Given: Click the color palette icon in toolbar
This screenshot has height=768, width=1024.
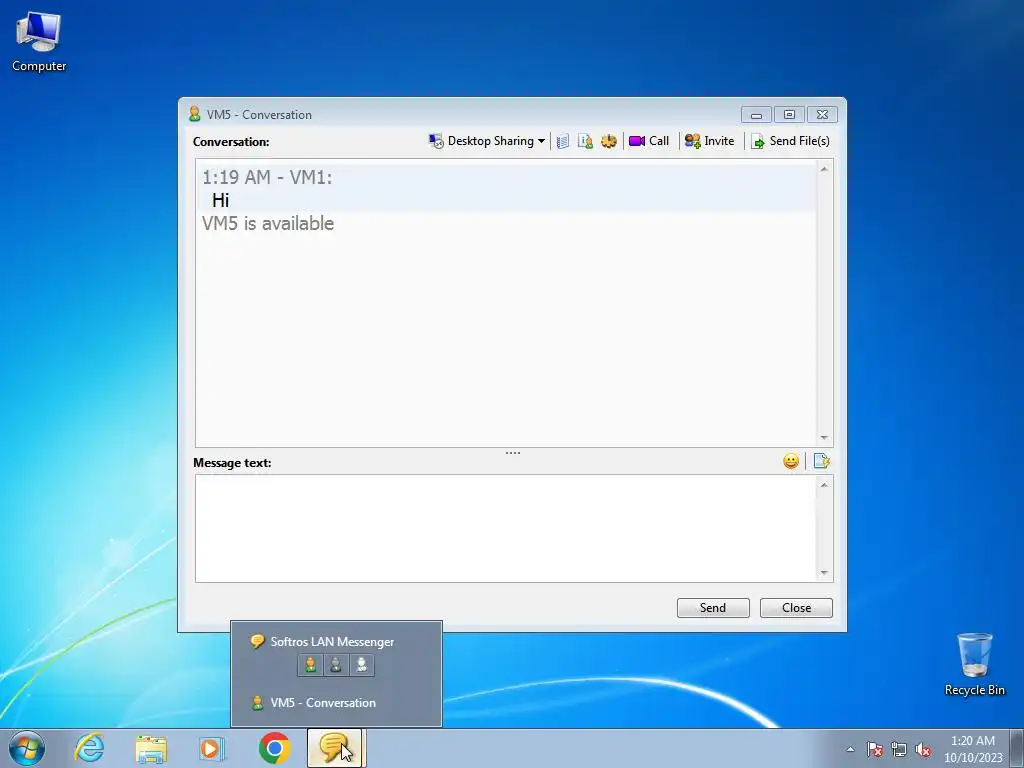Looking at the screenshot, I should point(609,141).
